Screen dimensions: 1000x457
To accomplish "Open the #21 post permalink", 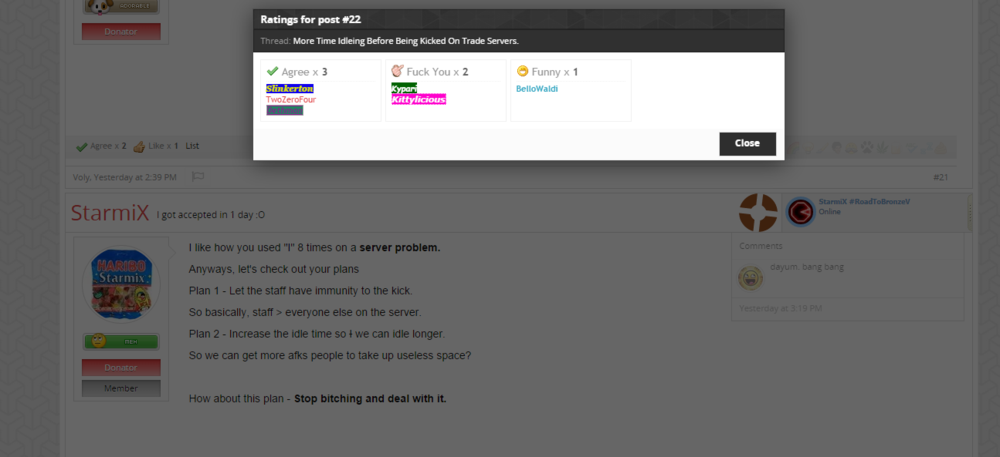I will point(941,177).
